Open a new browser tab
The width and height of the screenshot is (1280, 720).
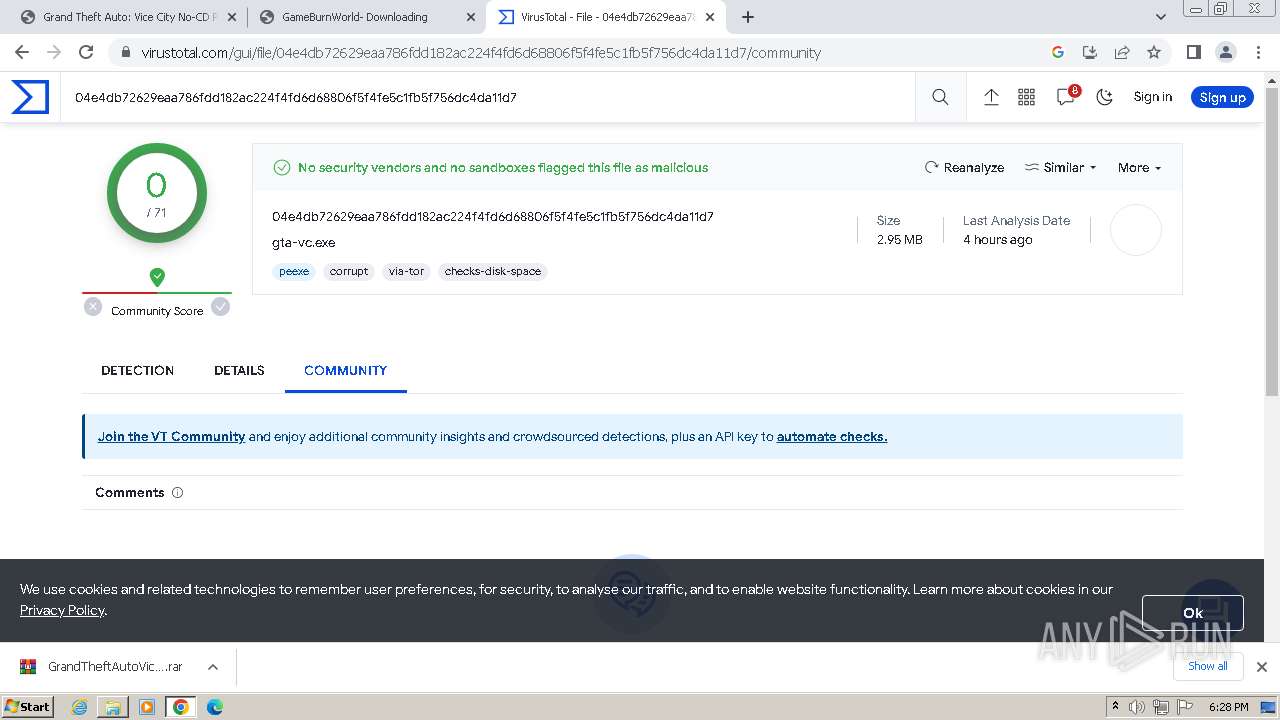tap(748, 17)
